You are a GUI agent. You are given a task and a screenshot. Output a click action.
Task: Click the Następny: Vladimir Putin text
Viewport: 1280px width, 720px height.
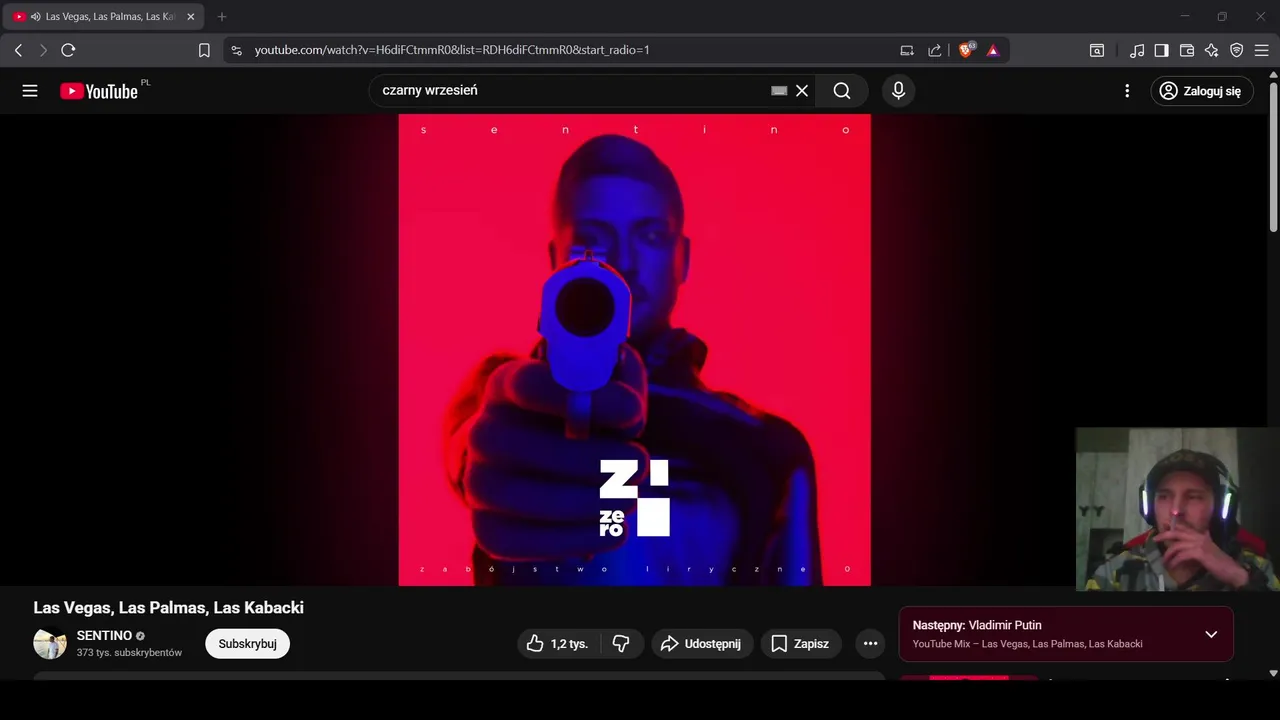(x=977, y=626)
